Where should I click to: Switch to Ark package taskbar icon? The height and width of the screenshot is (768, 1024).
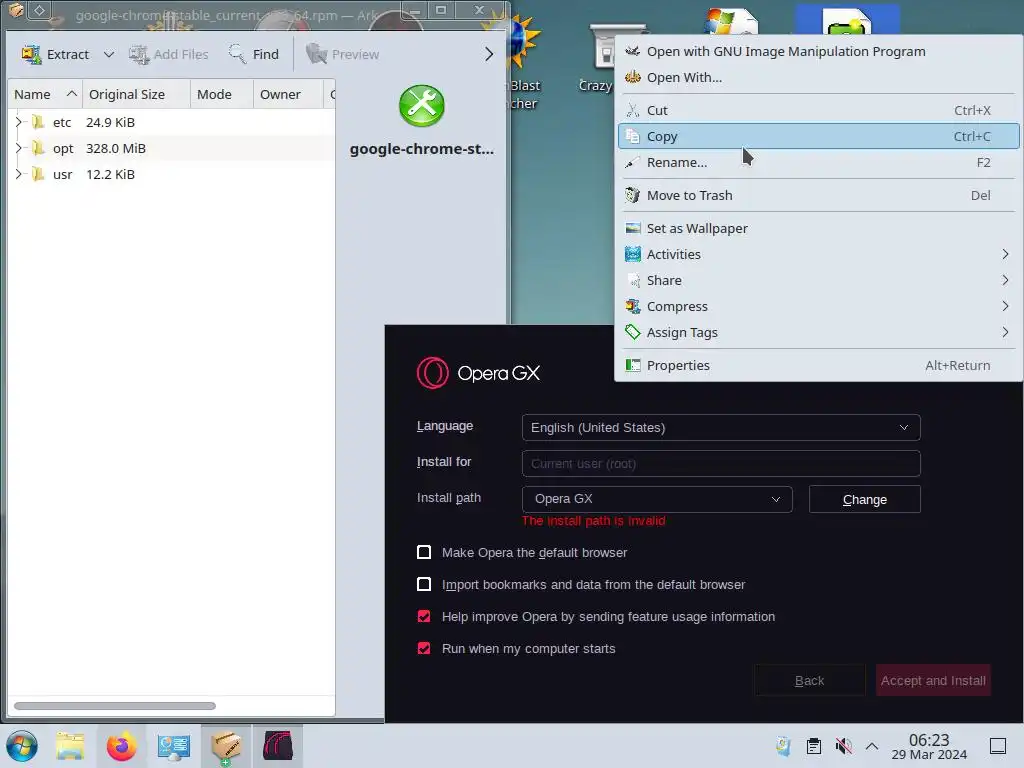point(226,746)
